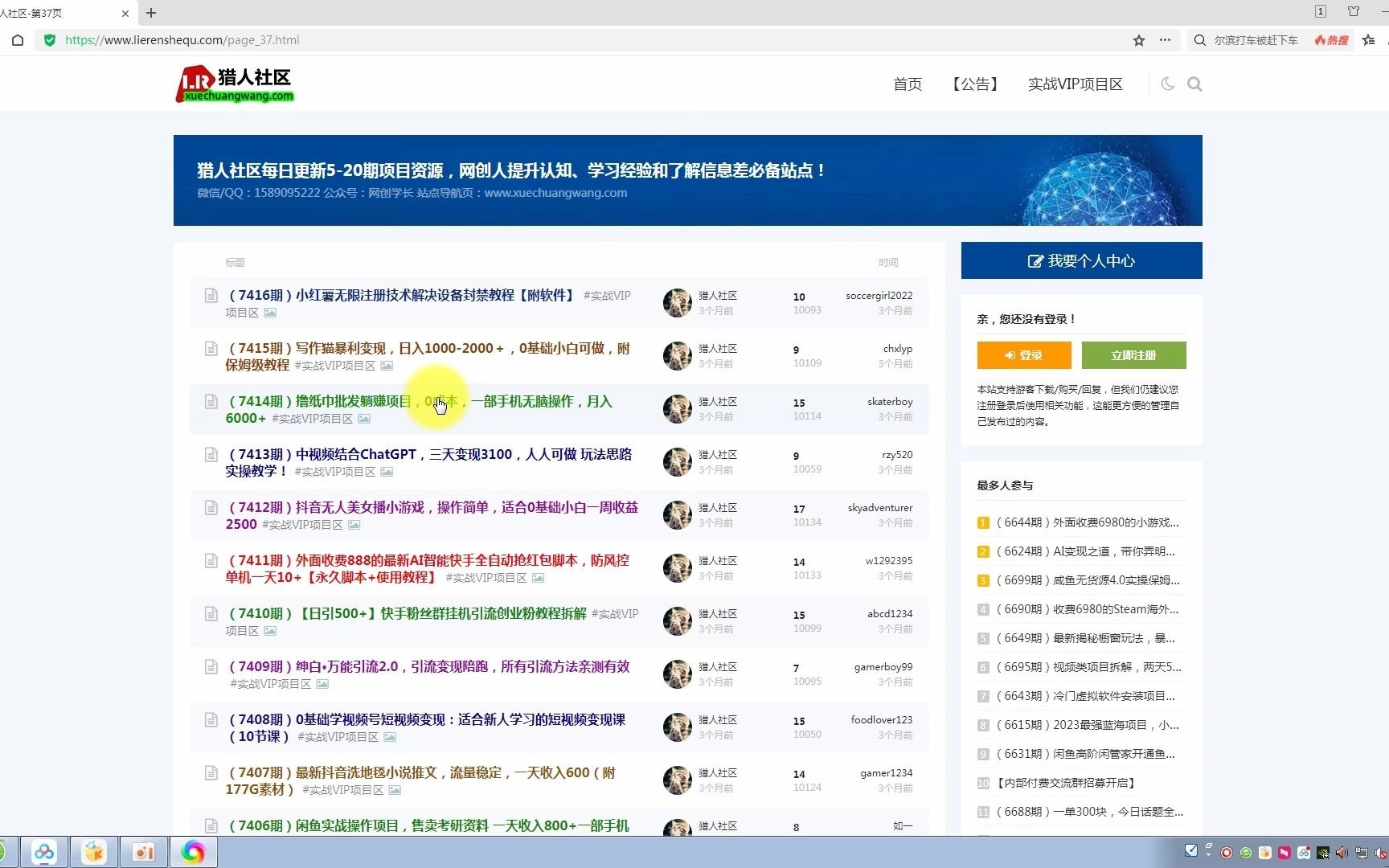The image size is (1389, 868).
Task: Click the orange 登录 button
Action: (x=1024, y=355)
